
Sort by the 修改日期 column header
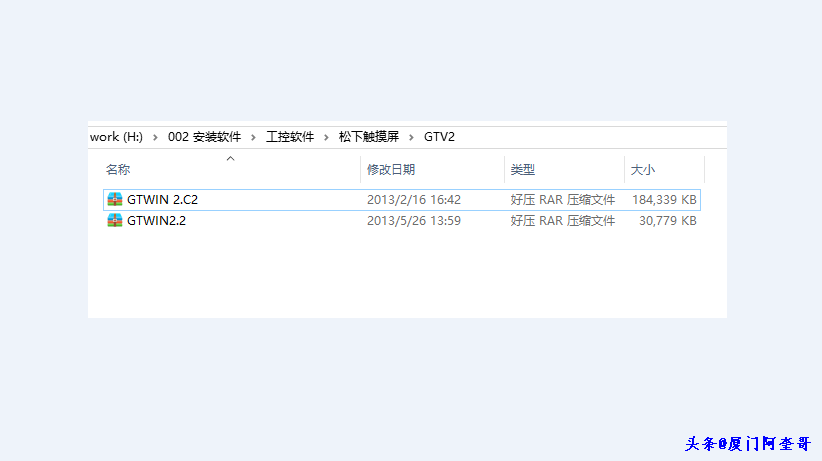point(391,170)
